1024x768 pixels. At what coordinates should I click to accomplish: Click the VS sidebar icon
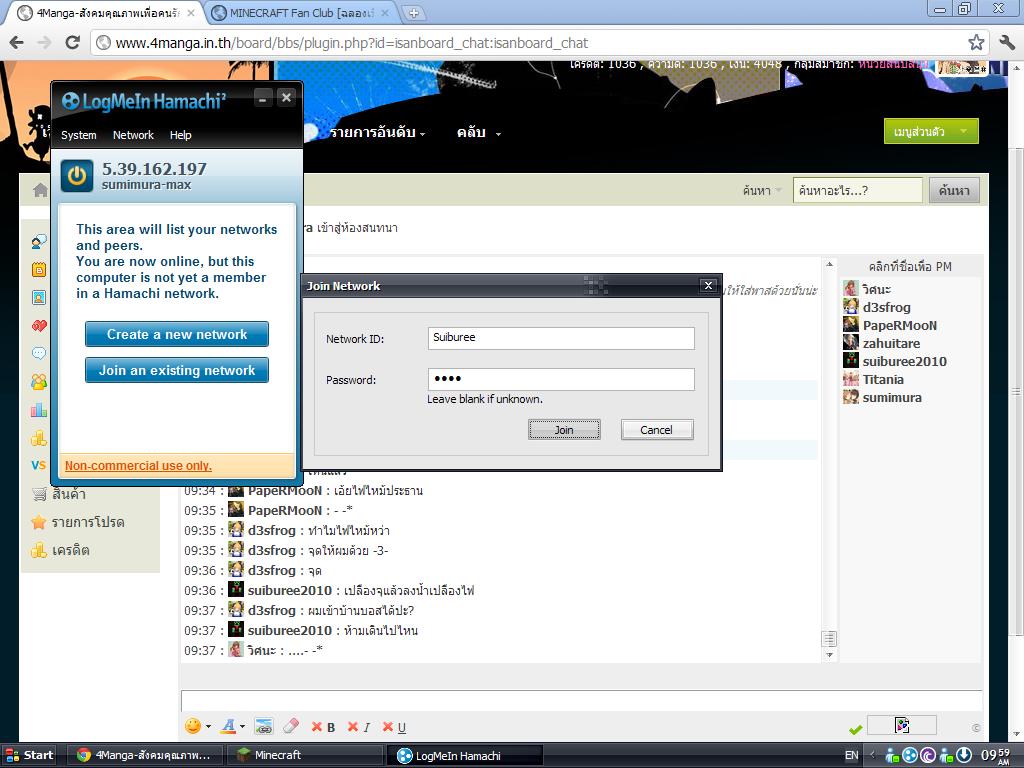coord(39,465)
